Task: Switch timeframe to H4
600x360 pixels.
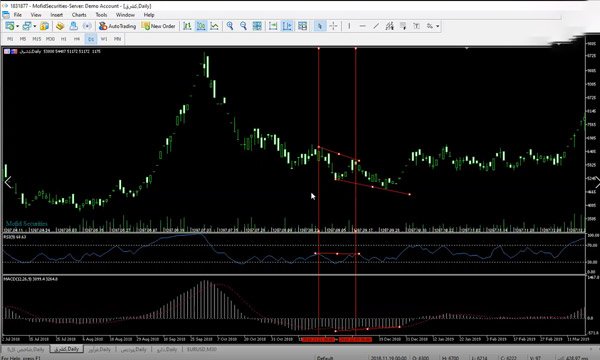Action: [77, 39]
